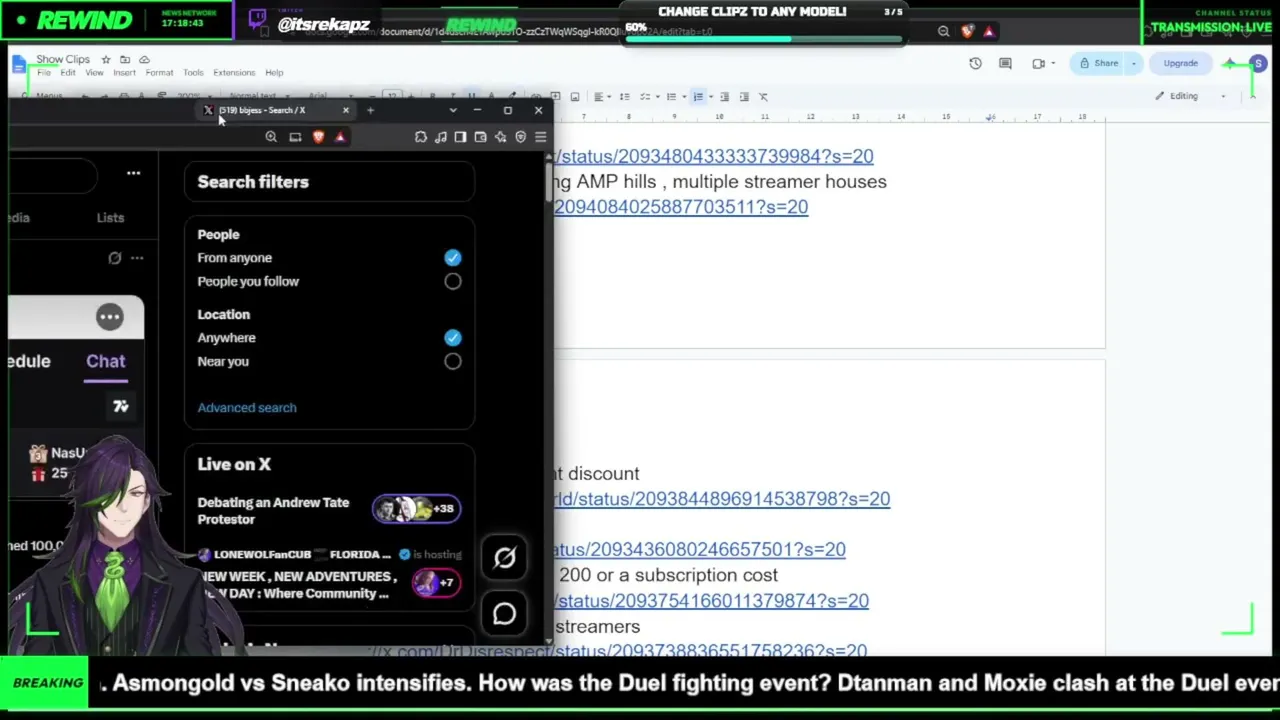1280x720 pixels.
Task: Open Google Docs home via the blue Docs logo
Action: click(19, 65)
